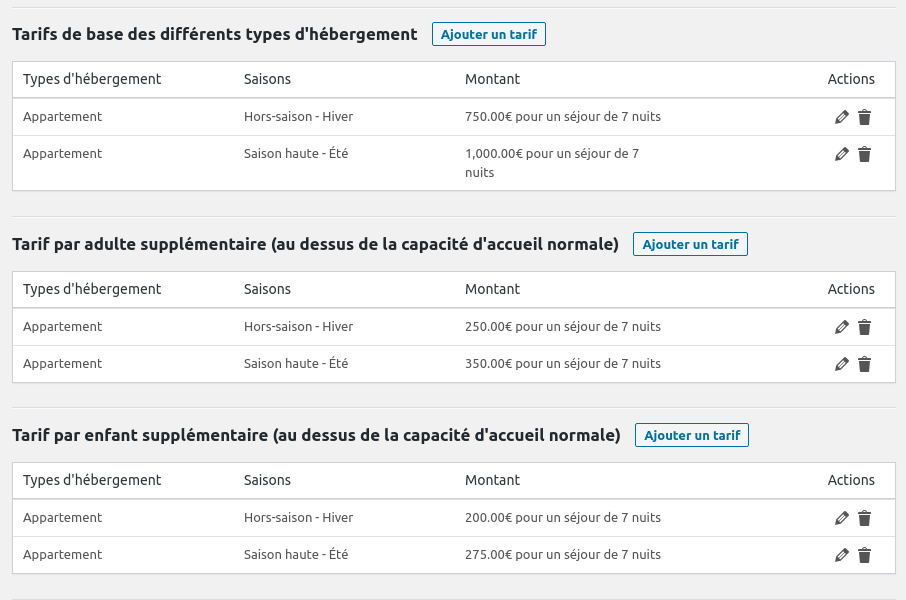Screen dimensions: 906x600
Task: Delete the 1,000.00€ base rate row
Action: pos(864,154)
